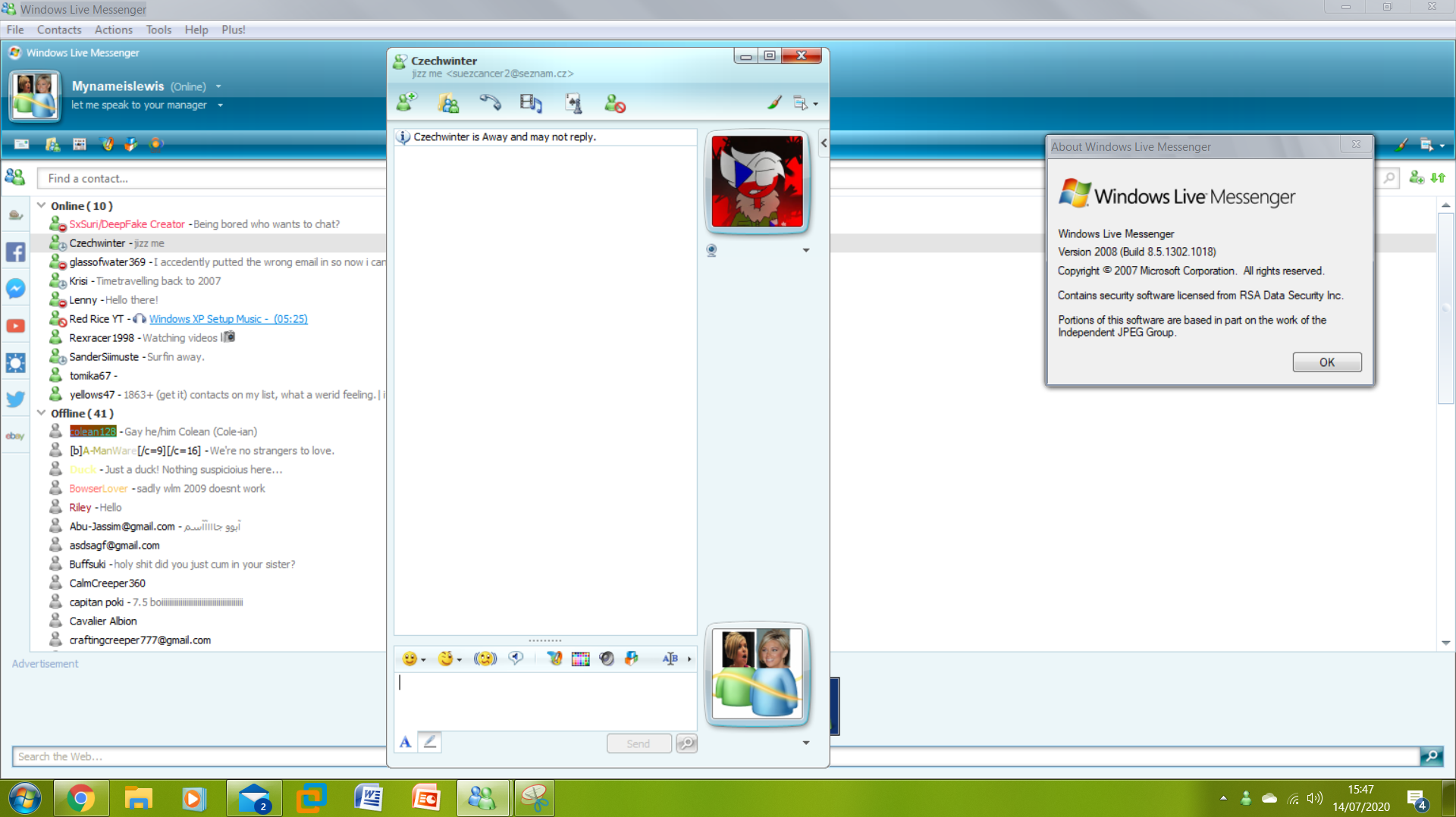The image size is (1456, 817).
Task: Open Microsoft Word from the taskbar
Action: [369, 798]
